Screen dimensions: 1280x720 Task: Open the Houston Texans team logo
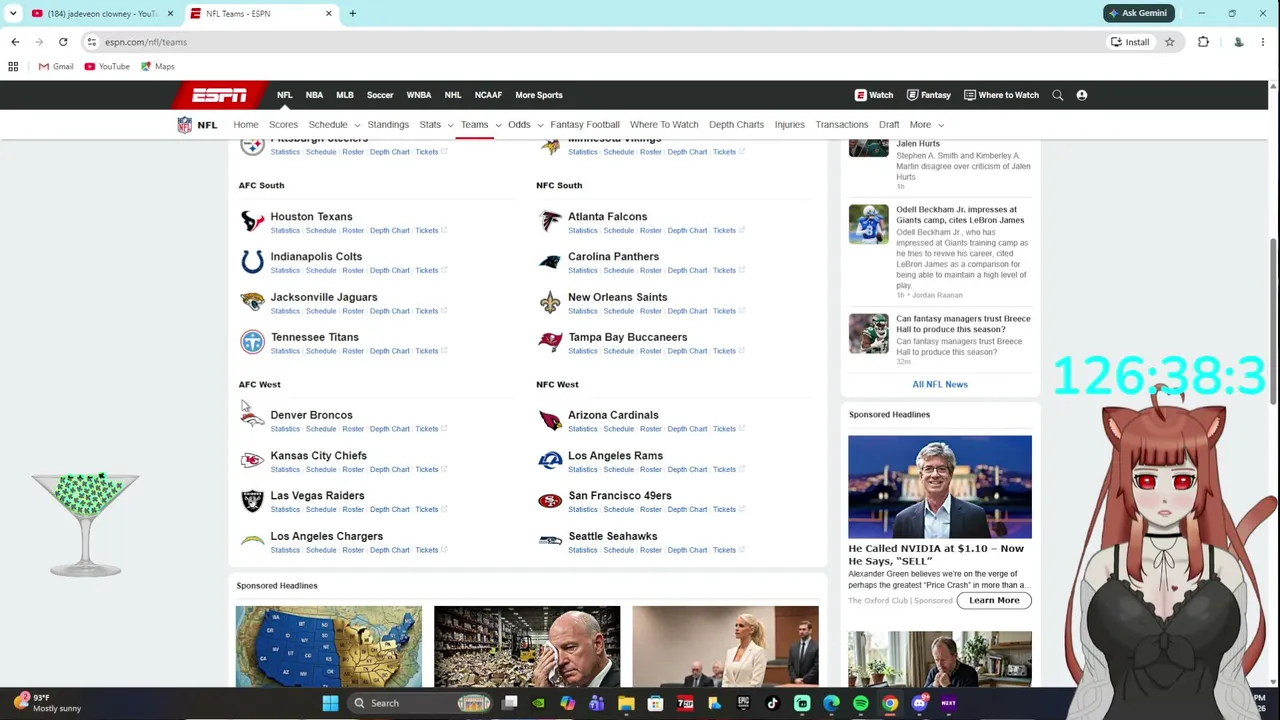pos(252,221)
